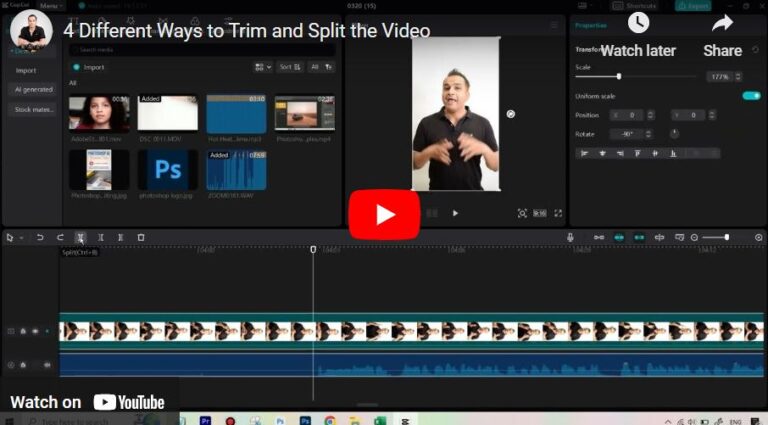Lock the video track using its lock icon
Viewport: 768px width, 425px height.
pos(23,331)
